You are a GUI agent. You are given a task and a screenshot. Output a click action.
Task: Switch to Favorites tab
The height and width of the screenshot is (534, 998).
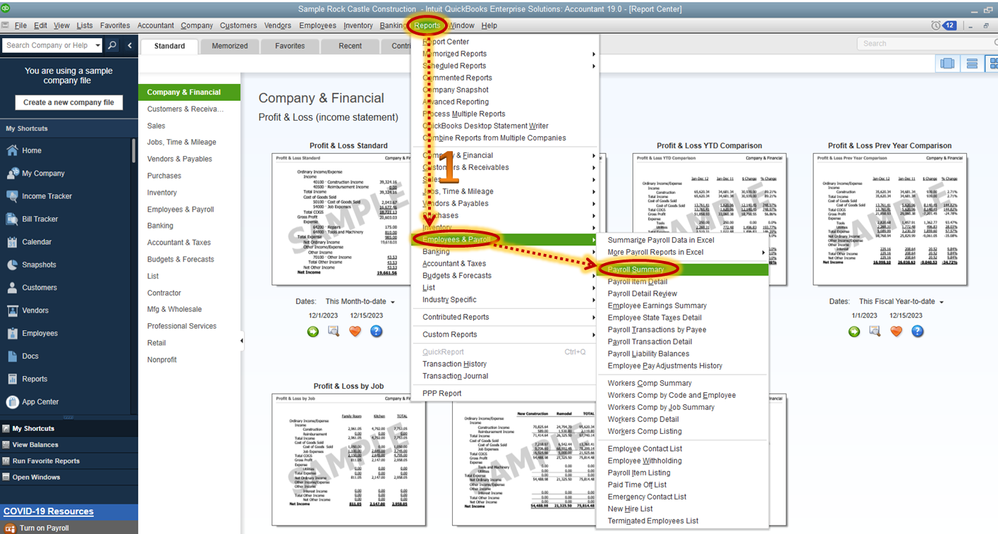(x=290, y=46)
